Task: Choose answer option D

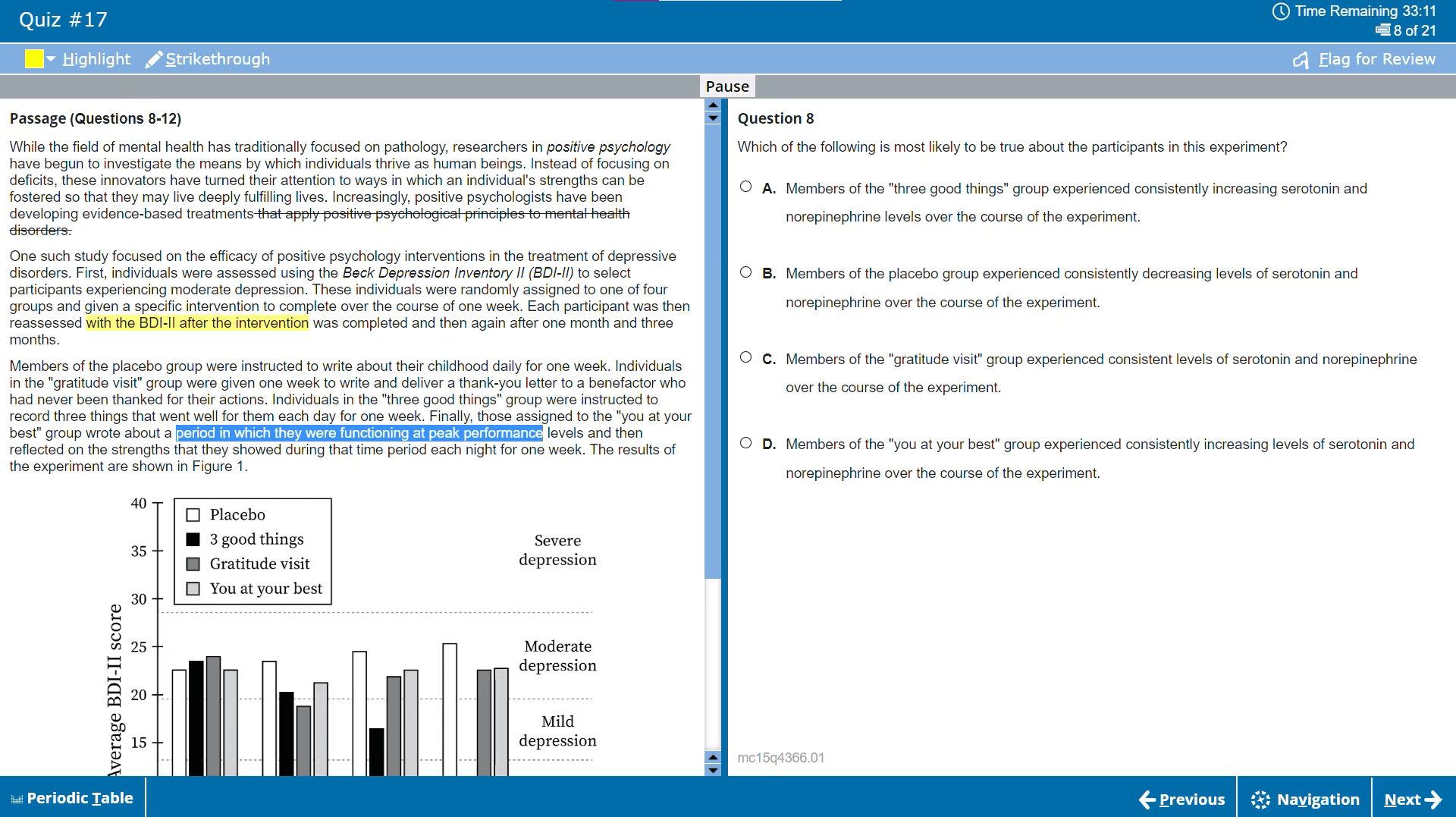Action: pyautogui.click(x=745, y=441)
